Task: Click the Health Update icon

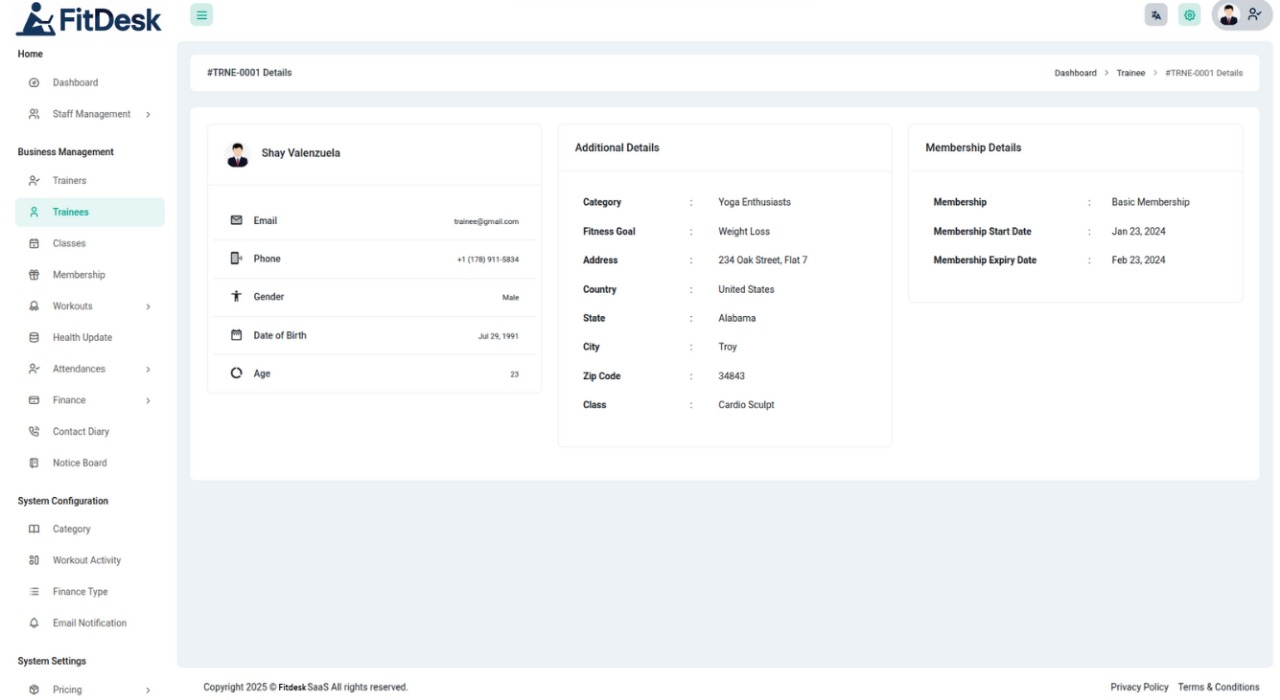Action: point(34,338)
